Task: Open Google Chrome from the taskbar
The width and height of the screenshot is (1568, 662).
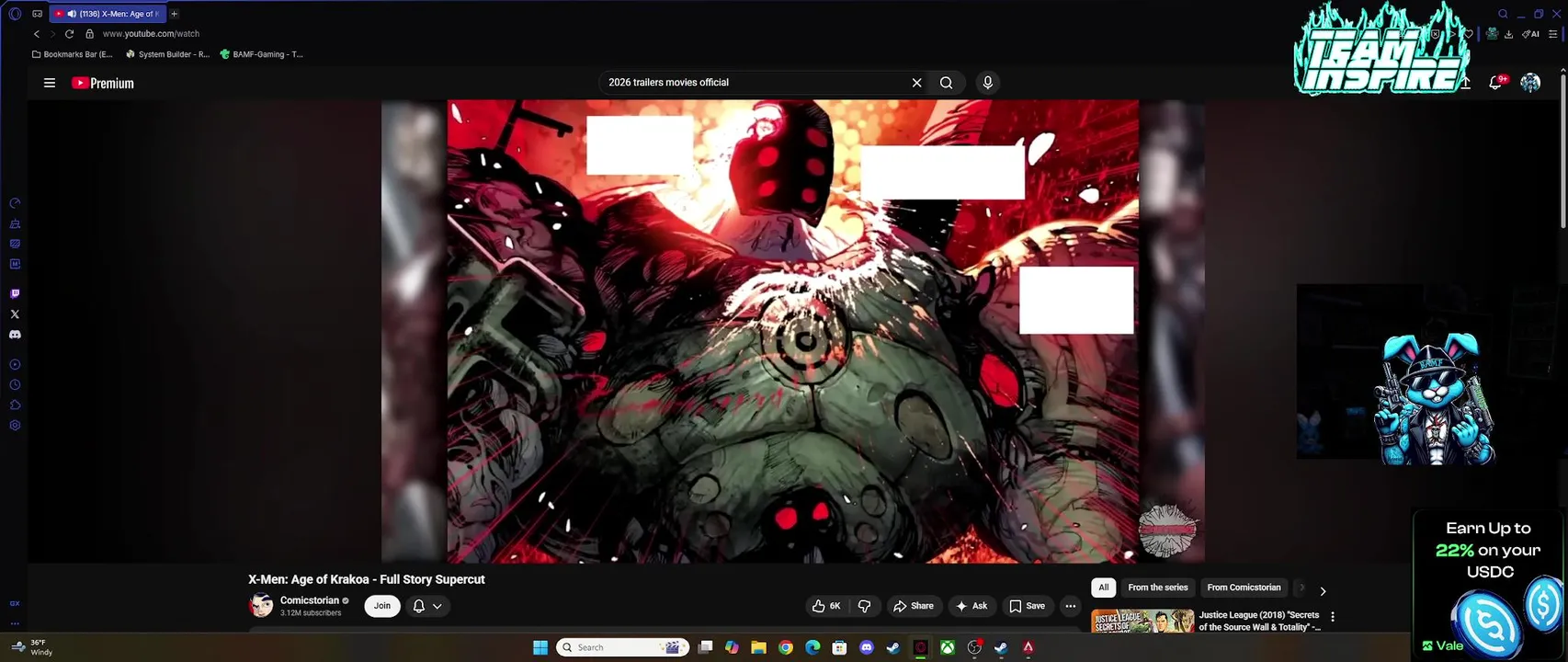Action: (x=786, y=647)
